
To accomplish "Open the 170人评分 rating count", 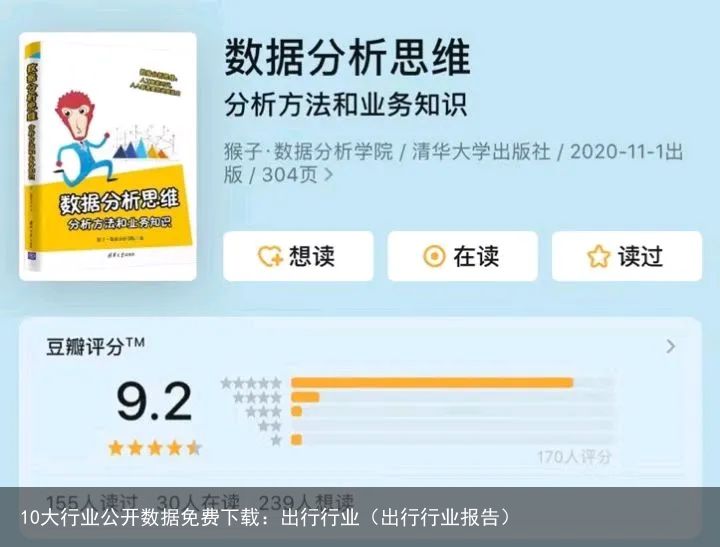I will pos(574,457).
